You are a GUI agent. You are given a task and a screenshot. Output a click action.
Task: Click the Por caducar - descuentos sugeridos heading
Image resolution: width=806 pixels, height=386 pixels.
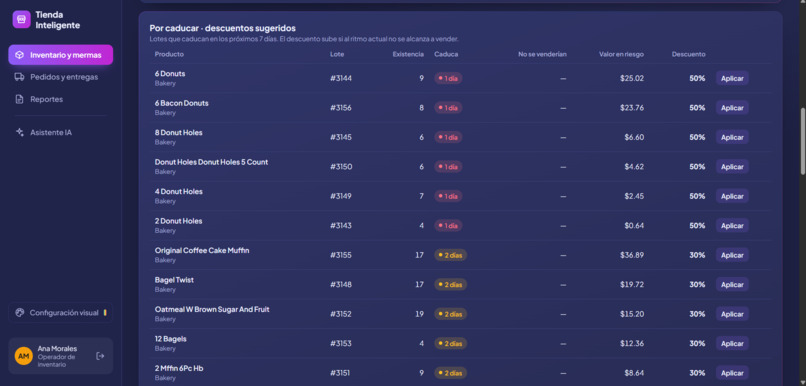coord(223,28)
